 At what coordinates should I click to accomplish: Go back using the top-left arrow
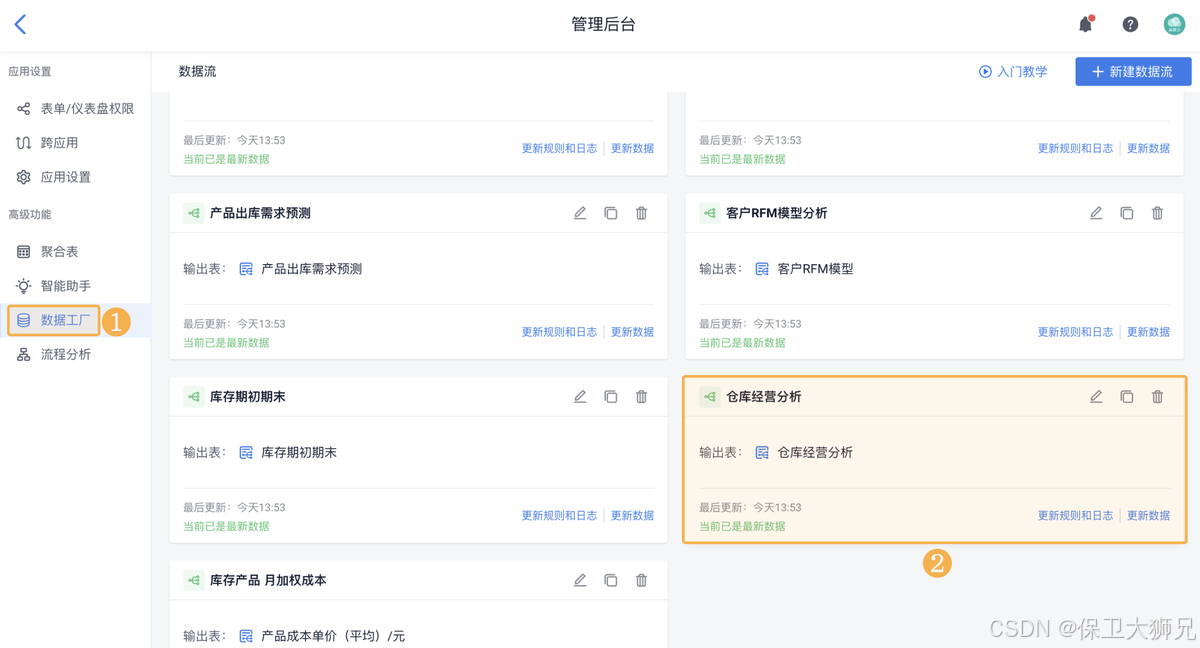tap(20, 24)
